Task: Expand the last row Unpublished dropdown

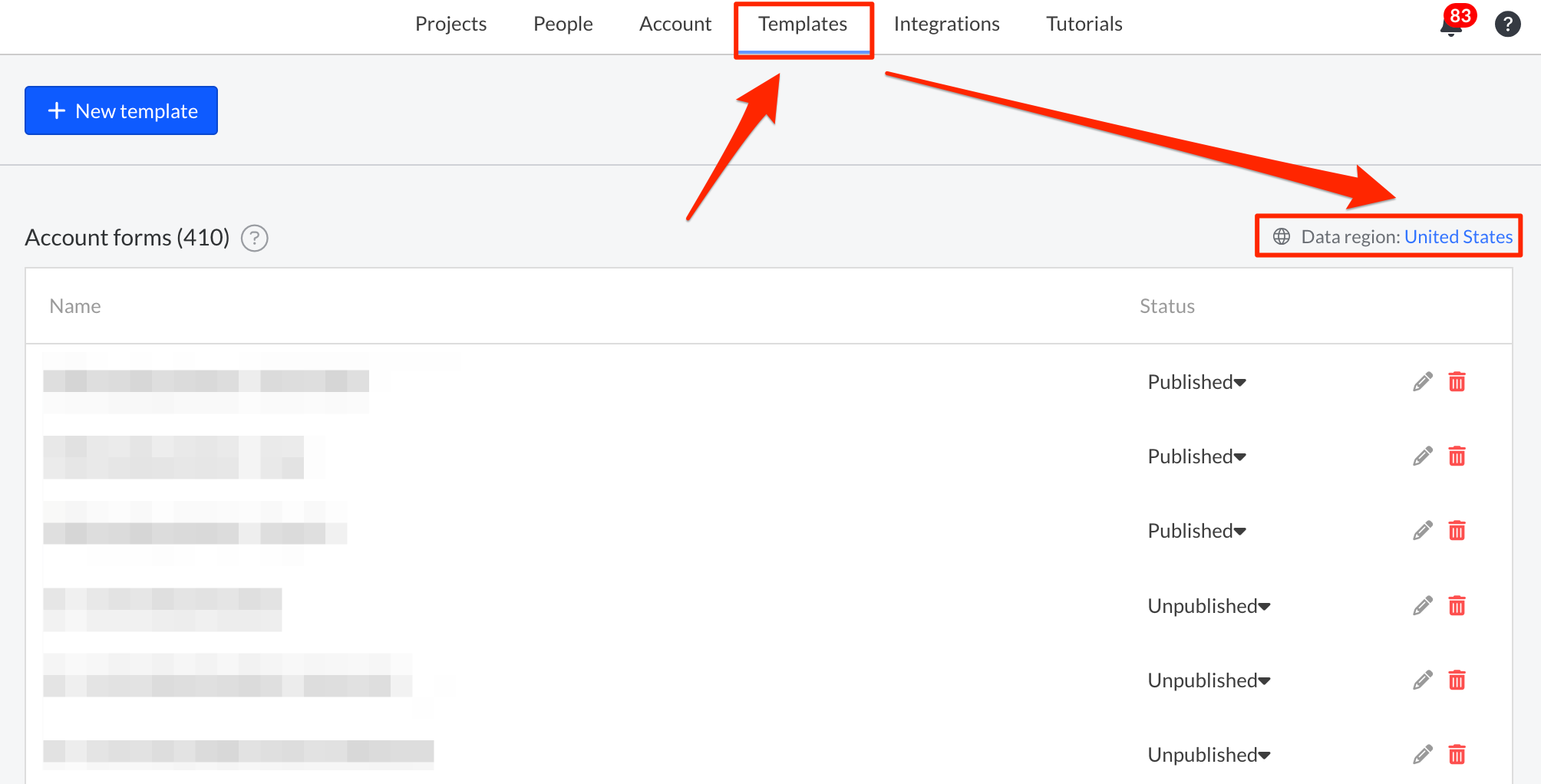Action: (x=1209, y=755)
